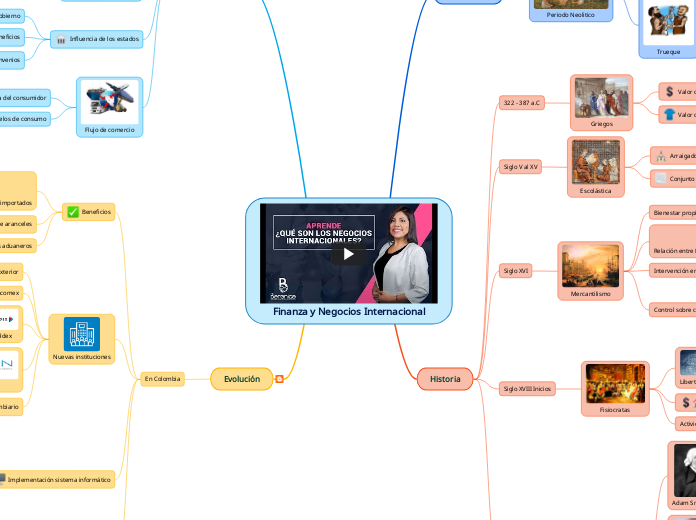Click the dollar sign icon next to Griegos

669,91
